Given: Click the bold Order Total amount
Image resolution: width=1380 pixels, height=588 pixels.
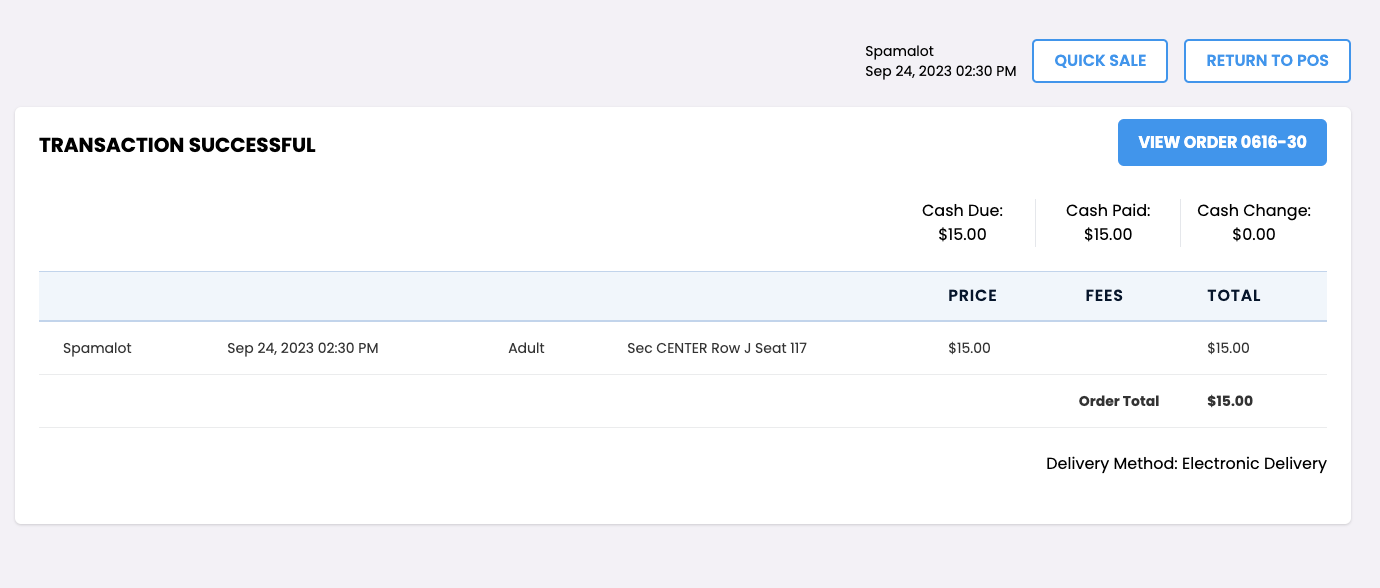Looking at the screenshot, I should (x=1230, y=401).
